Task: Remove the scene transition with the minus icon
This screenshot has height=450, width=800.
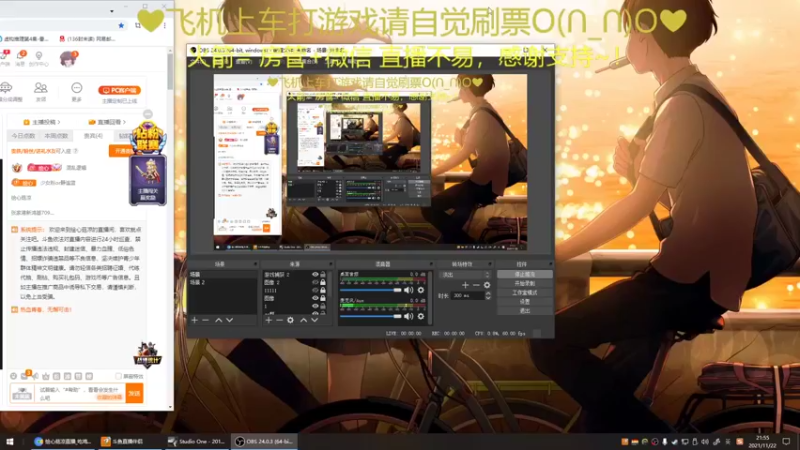Action: 476,285
